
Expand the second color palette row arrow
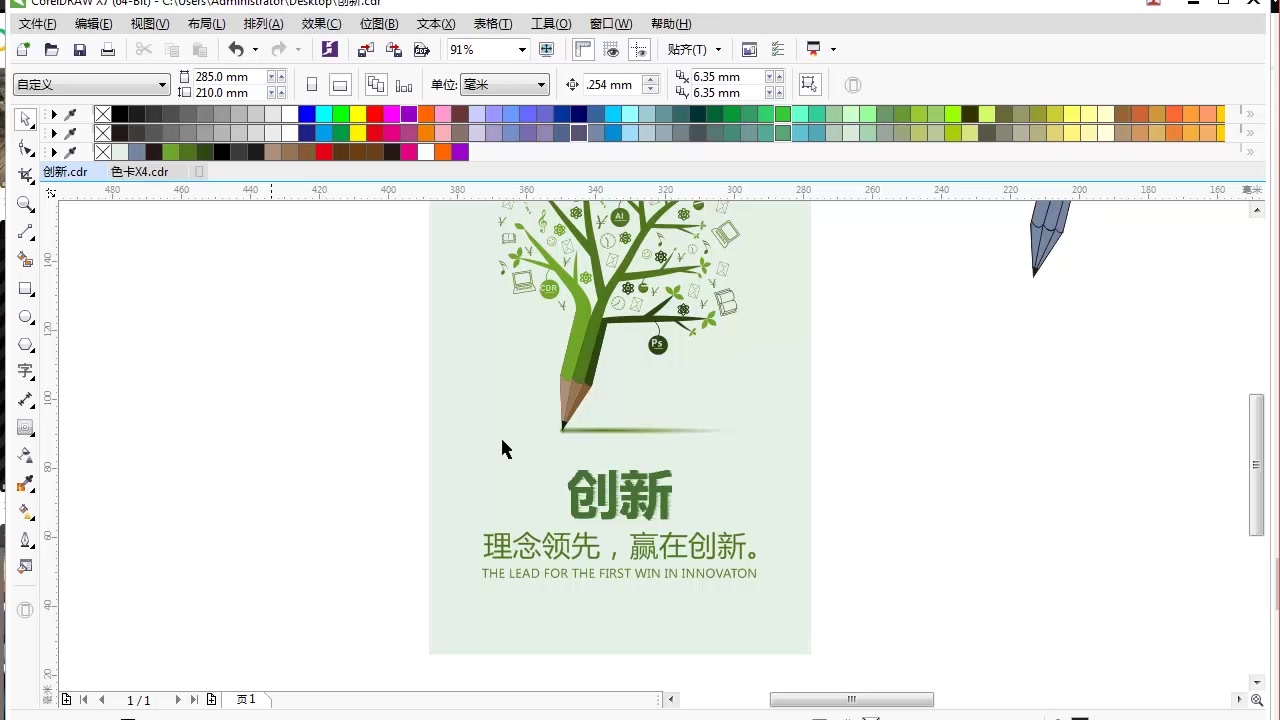pyautogui.click(x=54, y=133)
